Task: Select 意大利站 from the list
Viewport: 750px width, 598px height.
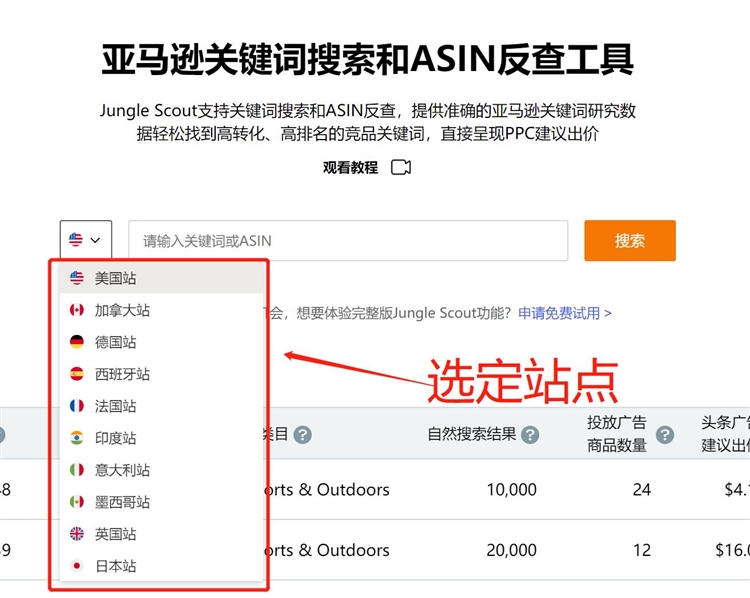Action: point(162,470)
